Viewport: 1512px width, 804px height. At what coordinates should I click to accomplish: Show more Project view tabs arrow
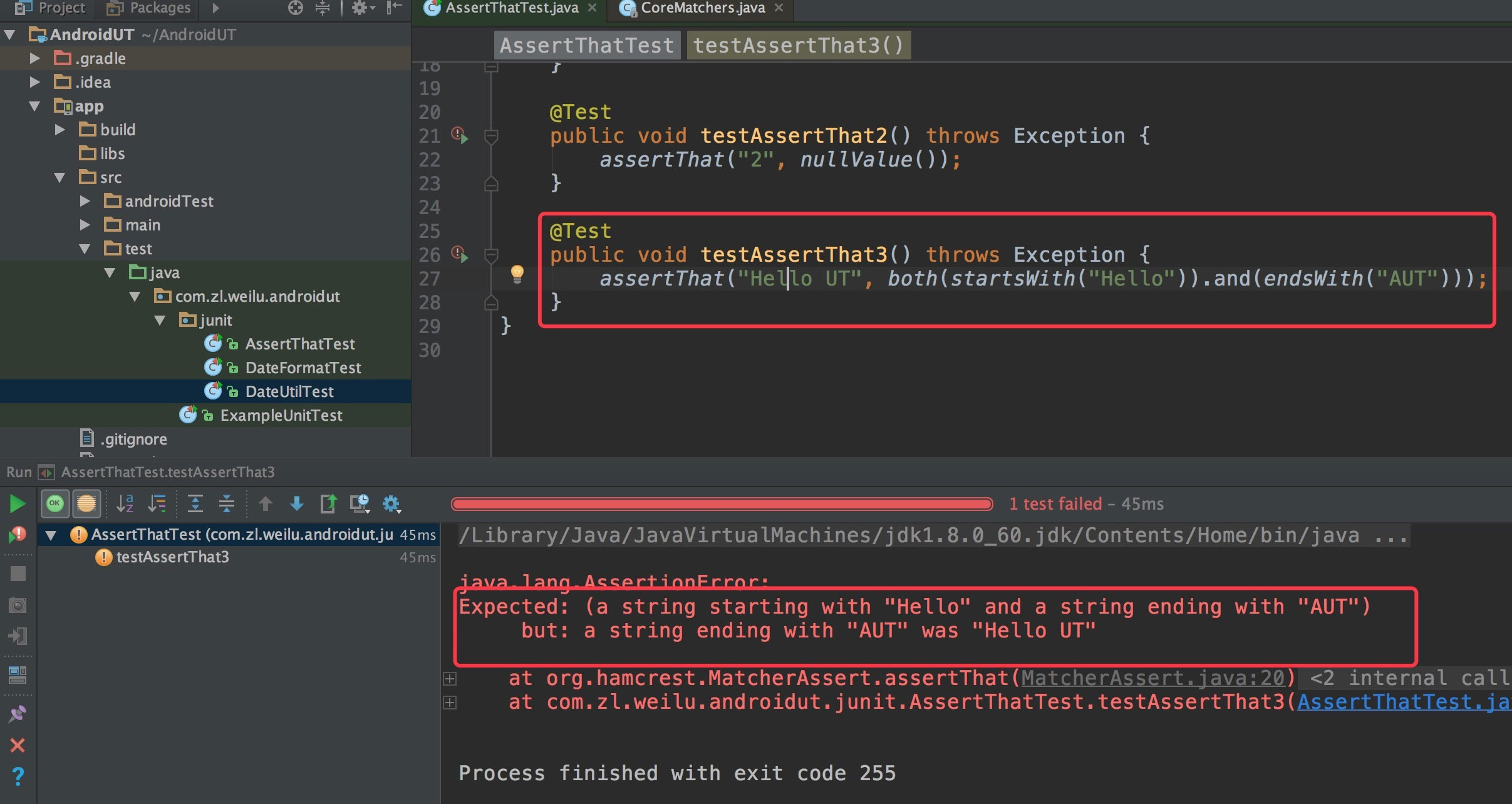click(215, 8)
